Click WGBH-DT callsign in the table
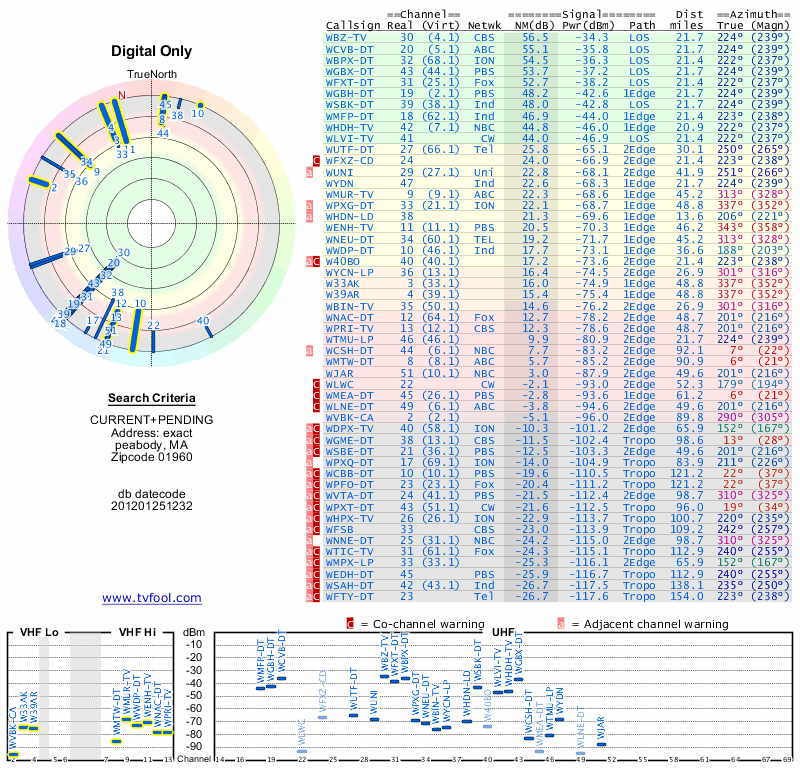800x768 pixels. pyautogui.click(x=349, y=93)
